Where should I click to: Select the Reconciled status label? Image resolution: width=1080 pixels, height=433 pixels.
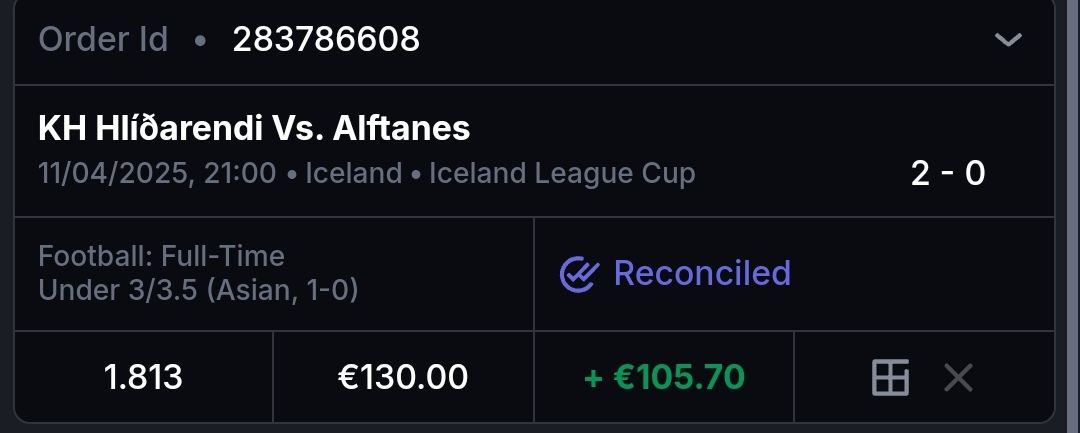point(702,273)
